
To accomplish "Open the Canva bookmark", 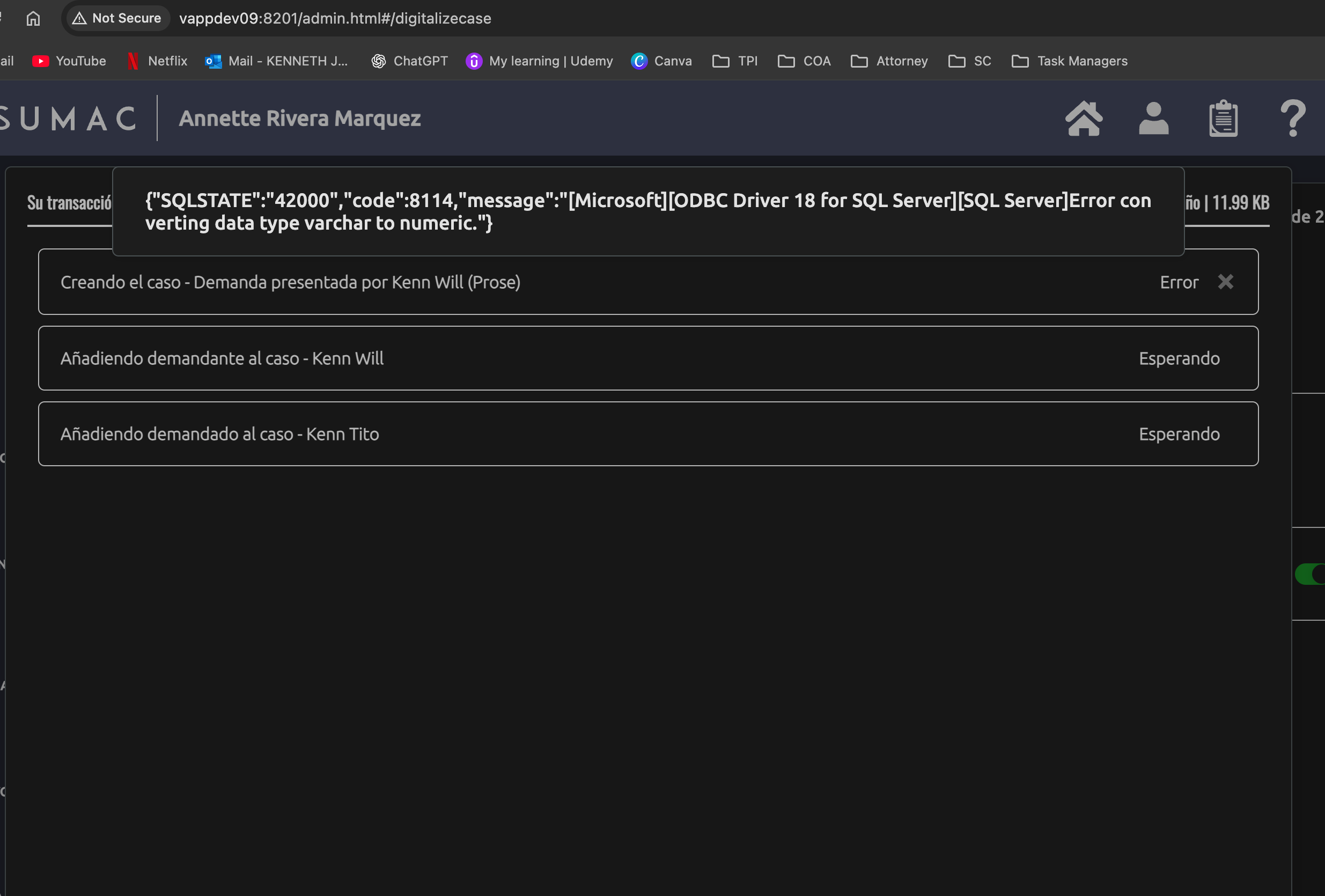I will [661, 61].
